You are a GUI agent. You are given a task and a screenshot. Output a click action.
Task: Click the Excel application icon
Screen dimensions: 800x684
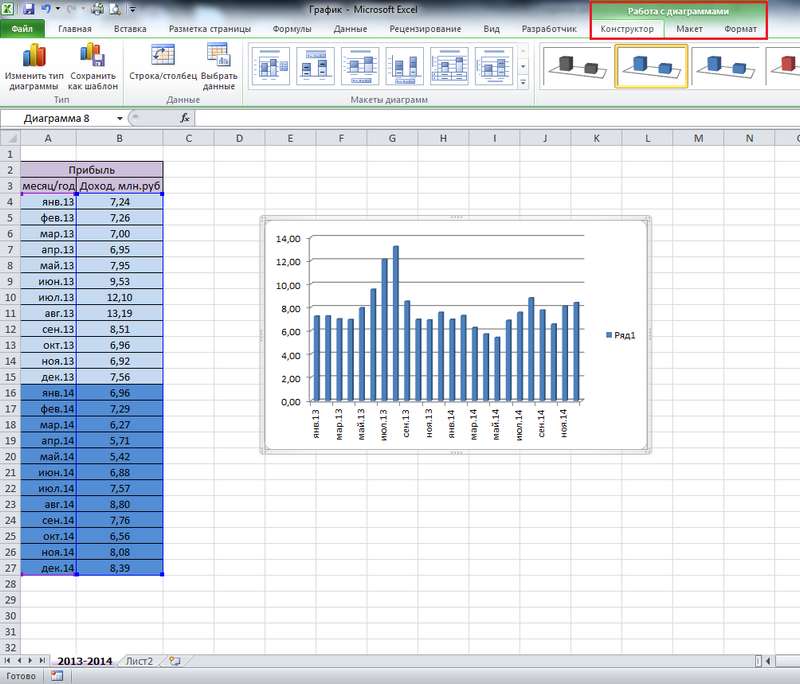(x=8, y=9)
